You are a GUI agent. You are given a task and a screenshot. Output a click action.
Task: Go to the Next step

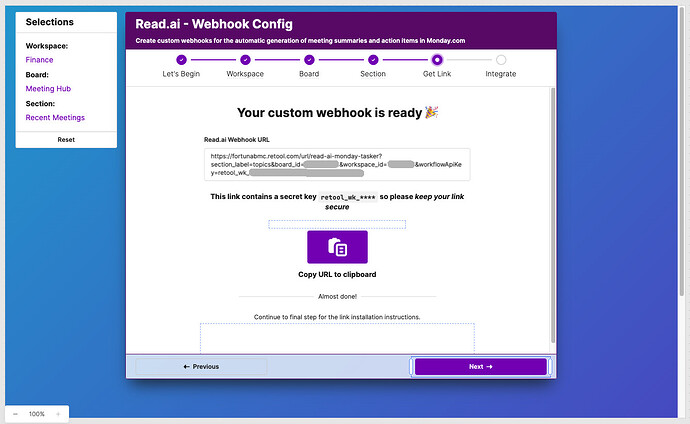[481, 366]
